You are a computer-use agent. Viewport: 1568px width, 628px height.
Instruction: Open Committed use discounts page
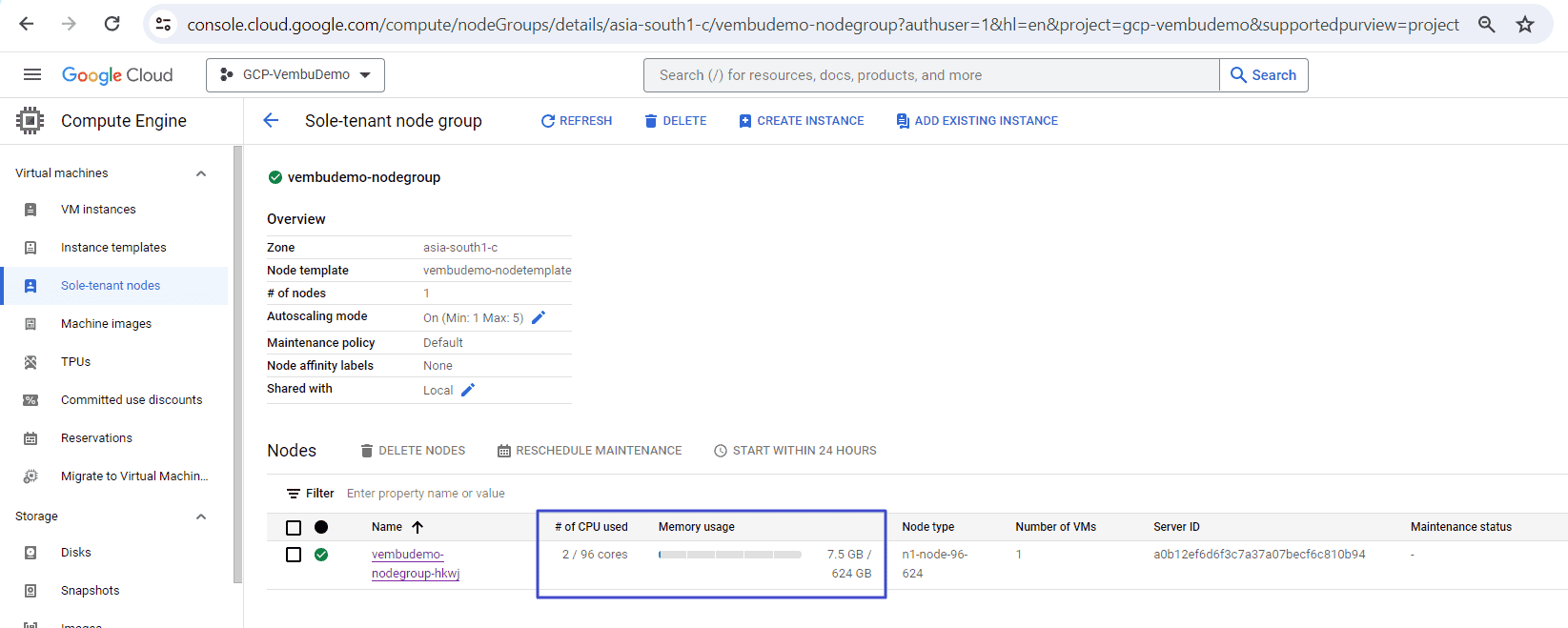(132, 400)
